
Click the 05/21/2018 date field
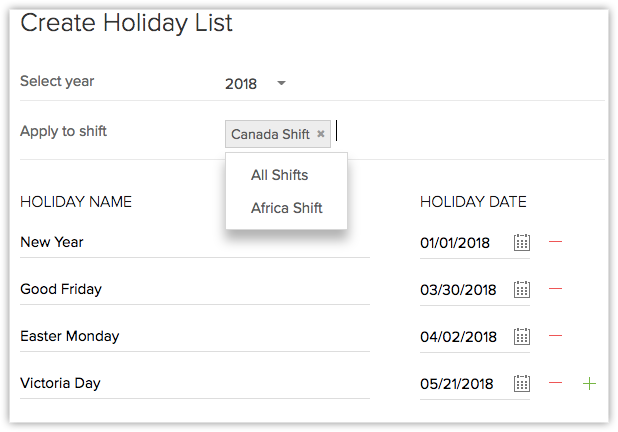click(x=459, y=383)
